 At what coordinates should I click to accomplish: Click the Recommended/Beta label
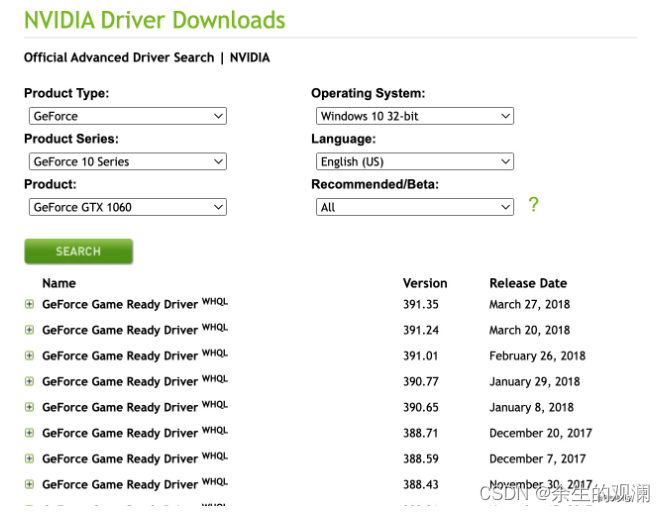point(375,184)
